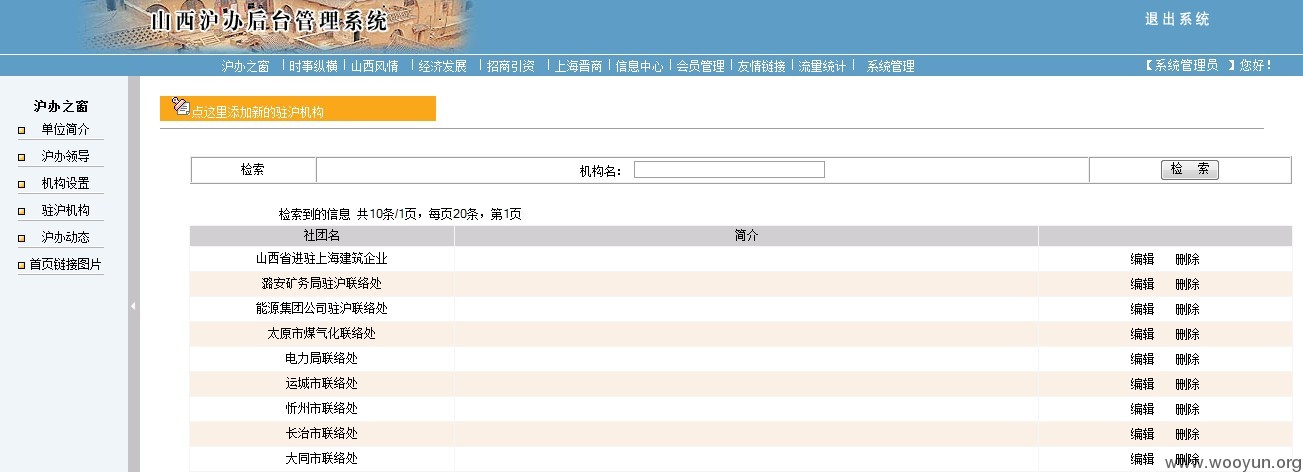Select the 太原市煤气化联络处 name cell

(322, 333)
